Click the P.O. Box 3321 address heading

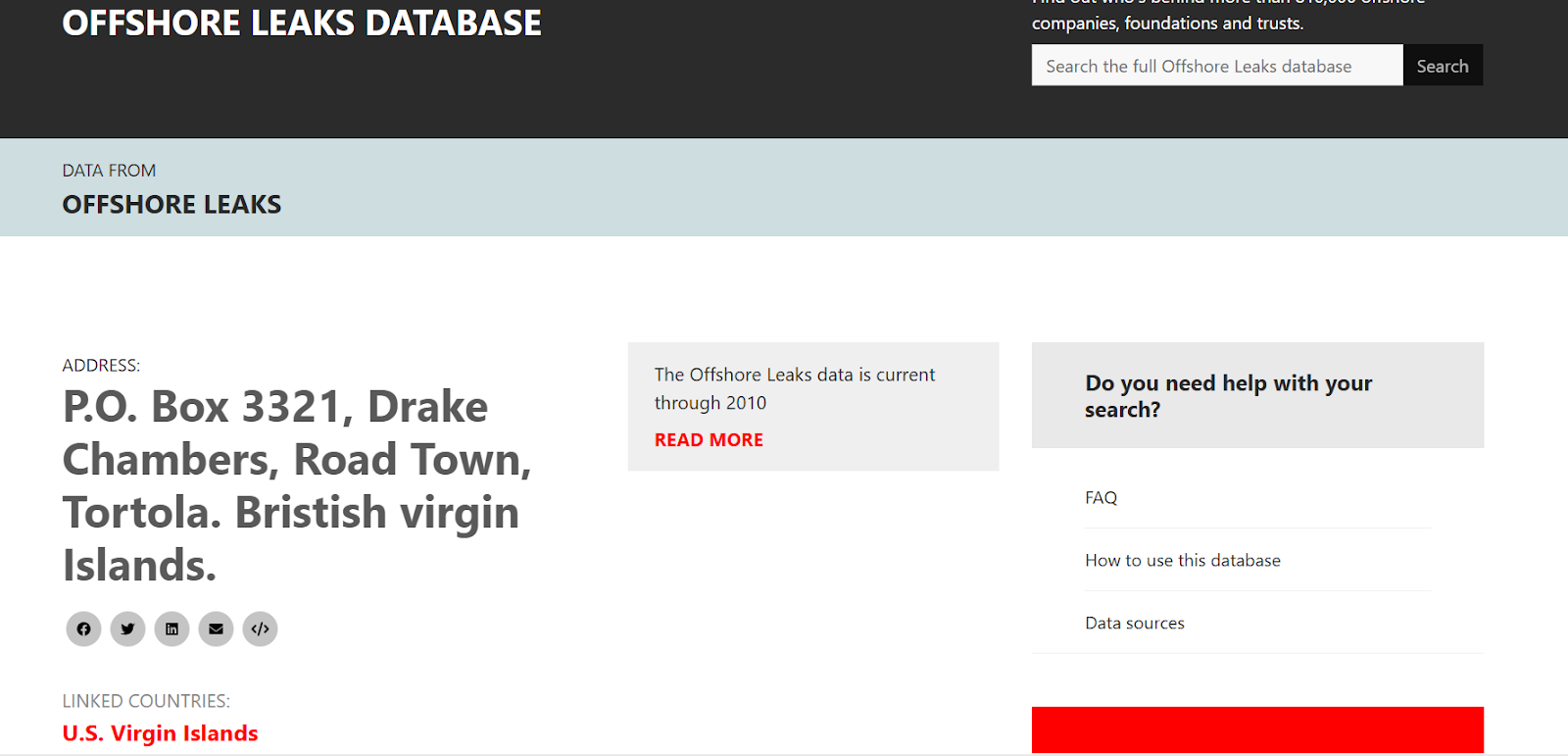point(296,485)
